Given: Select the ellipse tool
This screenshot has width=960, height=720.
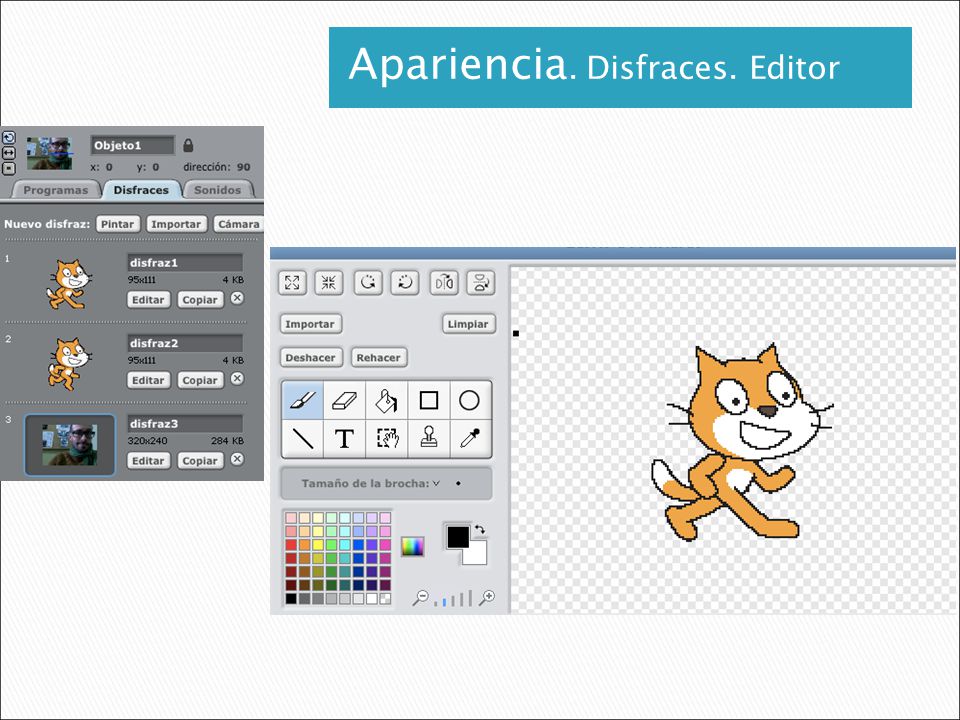Looking at the screenshot, I should point(470,400).
